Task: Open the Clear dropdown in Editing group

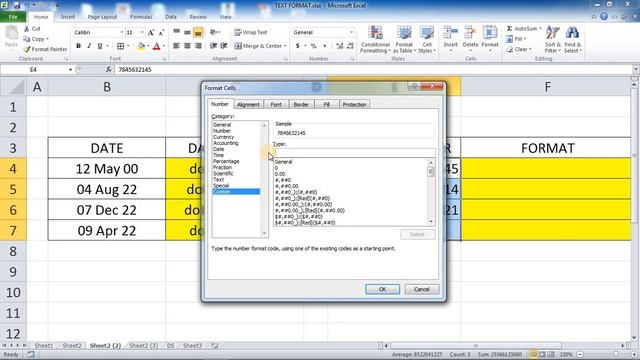Action: 519,49
